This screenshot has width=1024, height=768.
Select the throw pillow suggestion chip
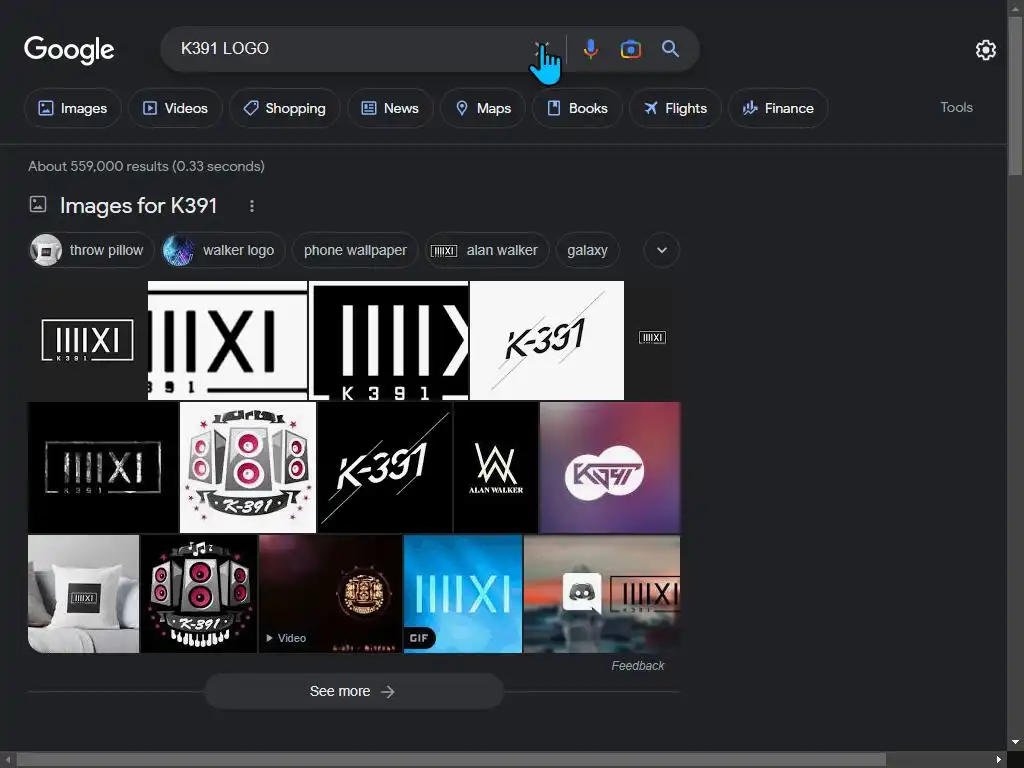[x=91, y=250]
